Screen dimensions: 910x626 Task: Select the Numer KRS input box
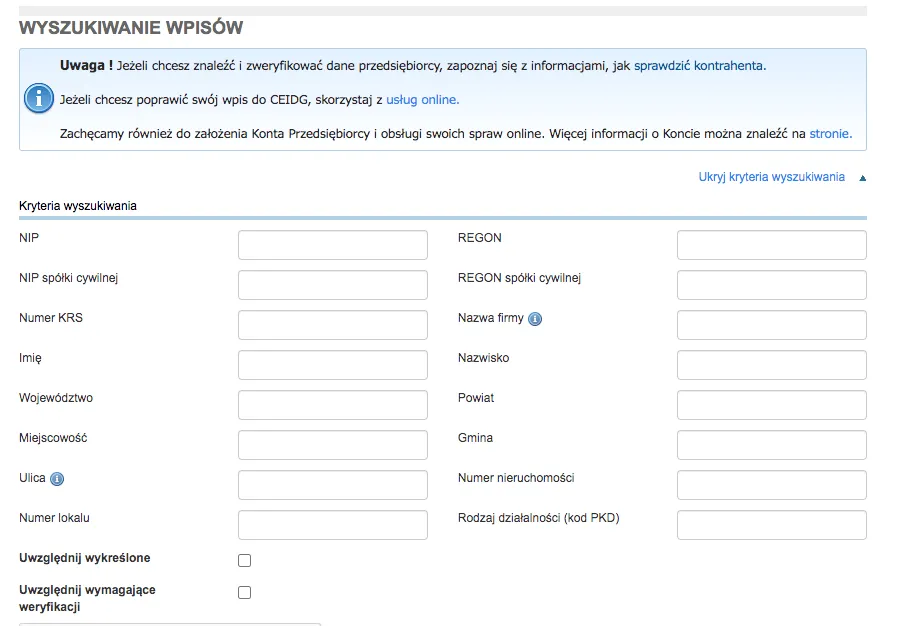pos(332,325)
